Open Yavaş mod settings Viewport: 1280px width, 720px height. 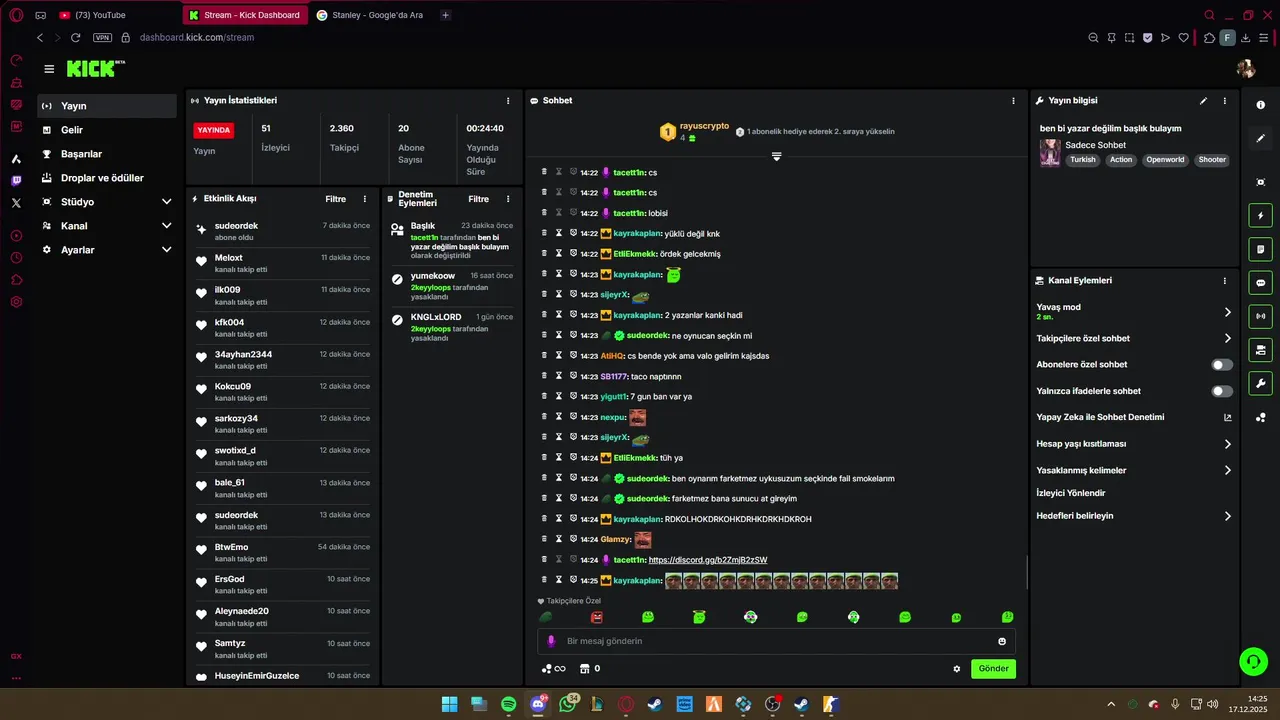point(1134,312)
